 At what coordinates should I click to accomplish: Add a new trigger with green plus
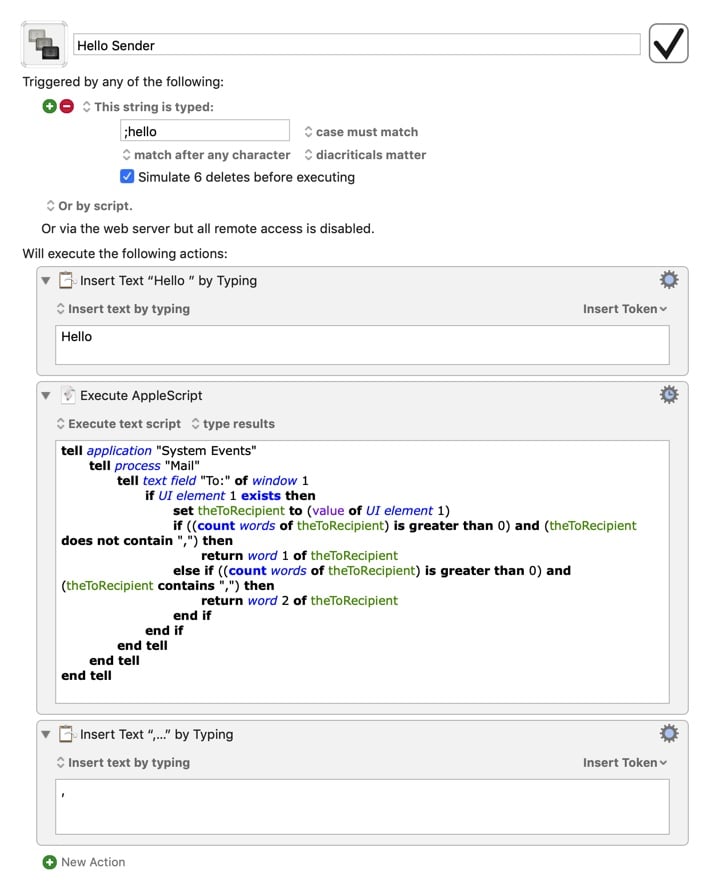tap(50, 106)
